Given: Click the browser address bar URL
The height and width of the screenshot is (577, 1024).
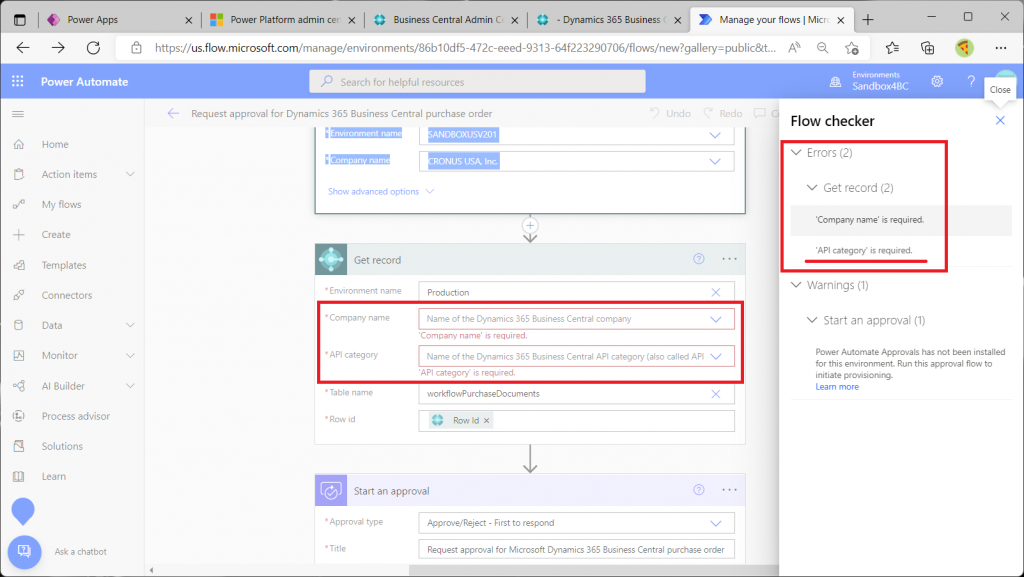Looking at the screenshot, I should coord(465,48).
